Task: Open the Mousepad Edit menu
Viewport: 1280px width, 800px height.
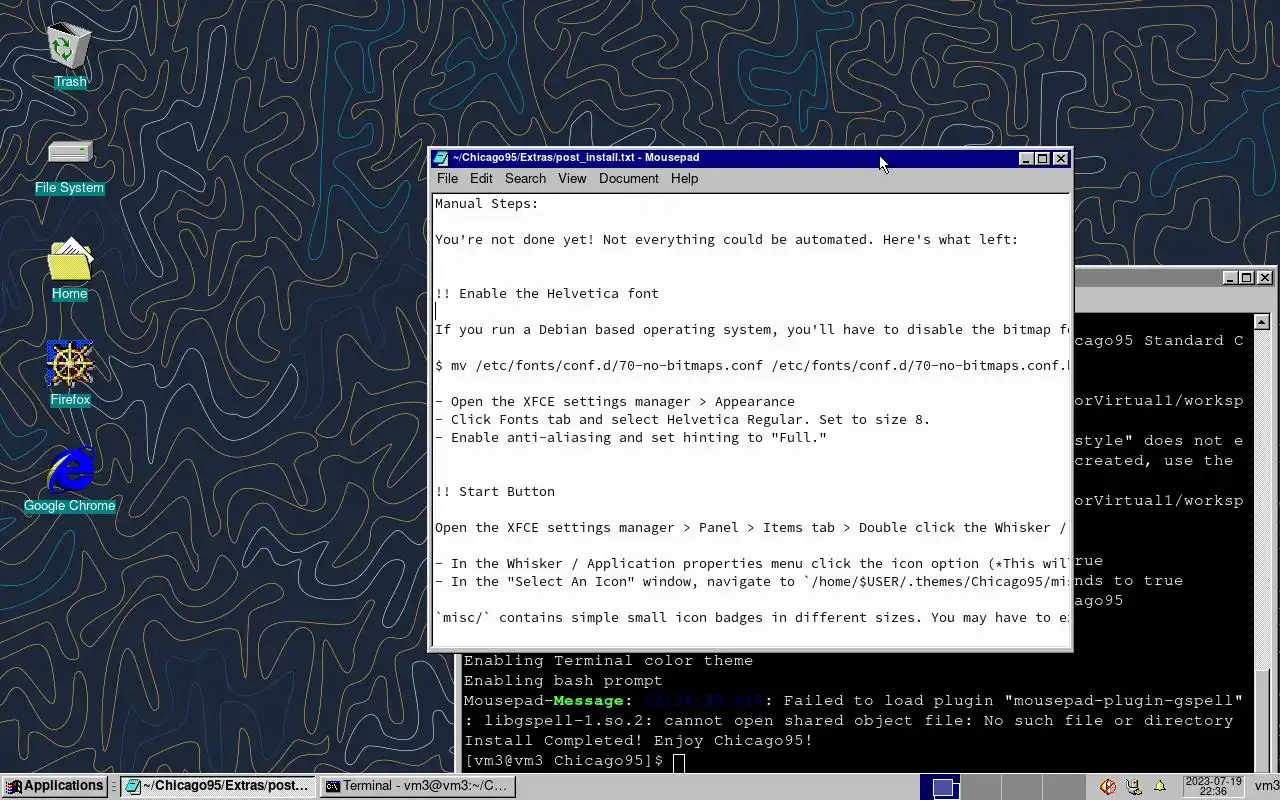Action: [x=481, y=179]
